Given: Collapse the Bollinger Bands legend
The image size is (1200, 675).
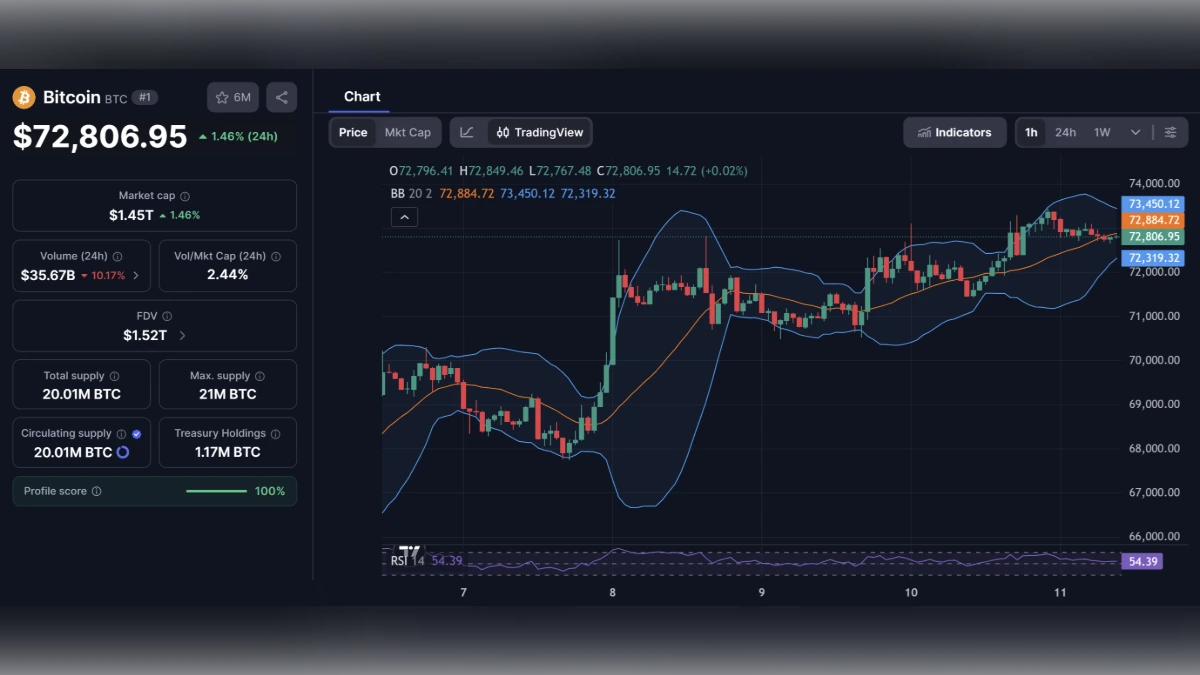Looking at the screenshot, I should tap(404, 216).
